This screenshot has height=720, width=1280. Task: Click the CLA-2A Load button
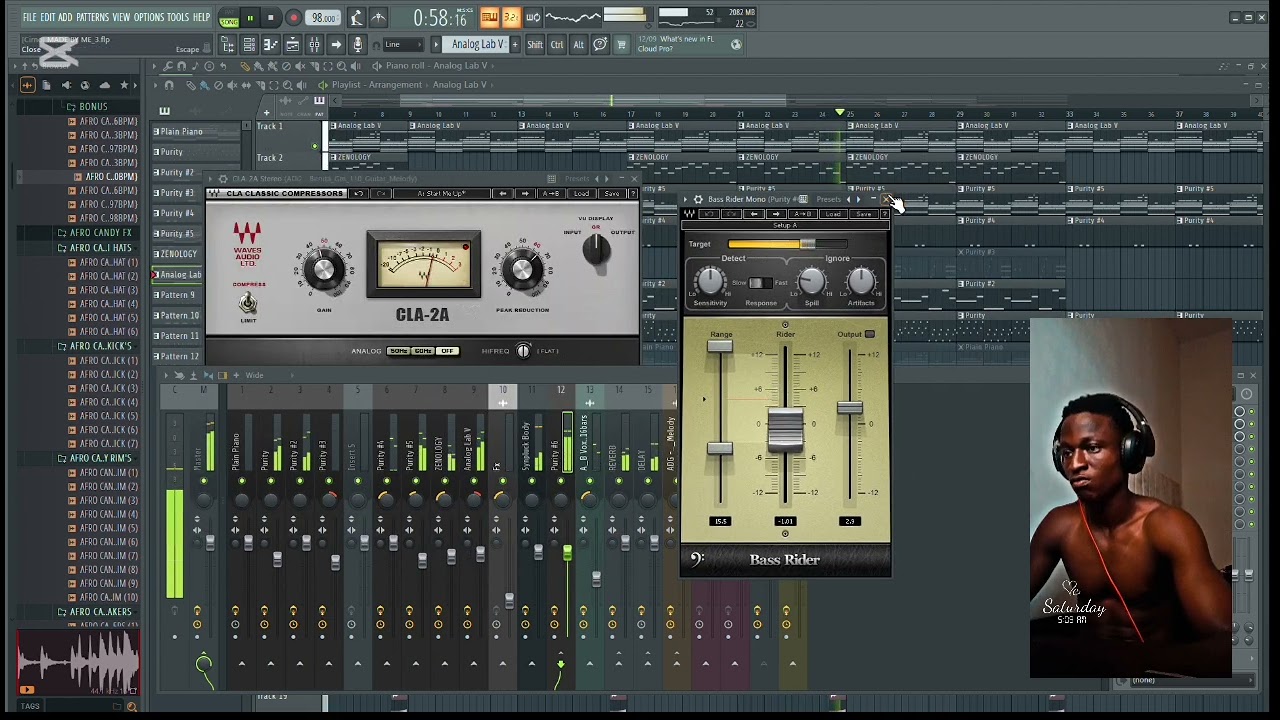click(581, 193)
